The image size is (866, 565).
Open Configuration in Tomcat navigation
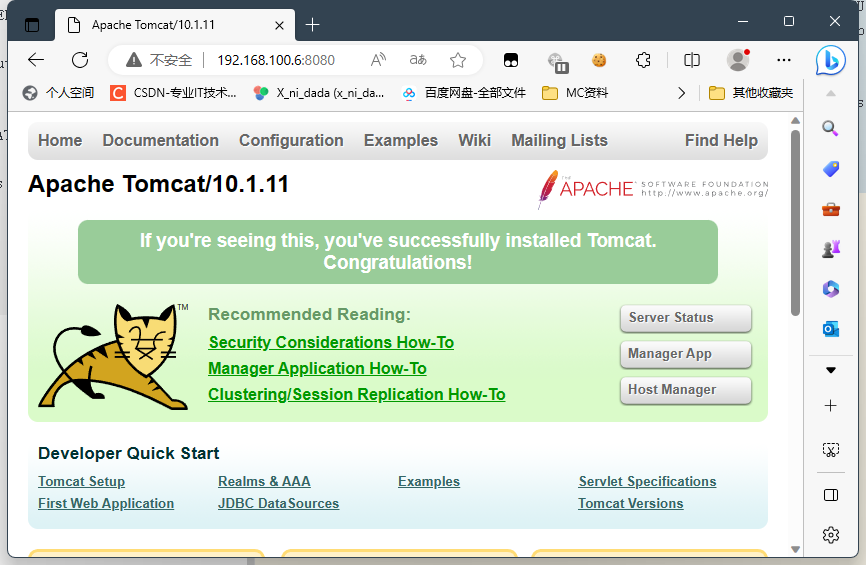pyautogui.click(x=291, y=140)
